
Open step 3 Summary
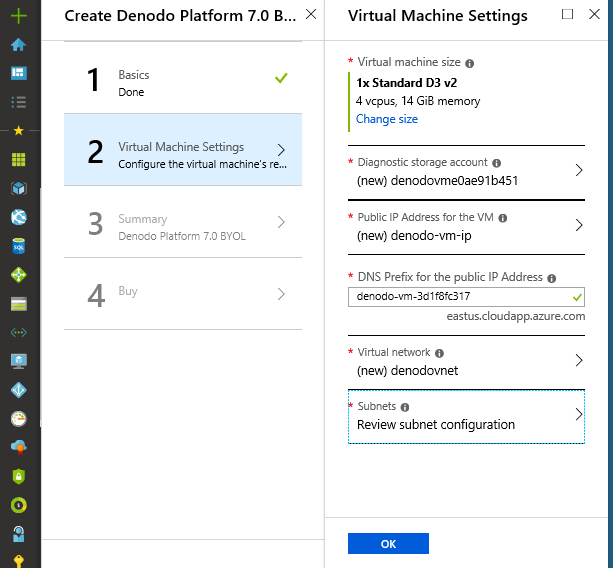click(x=183, y=222)
